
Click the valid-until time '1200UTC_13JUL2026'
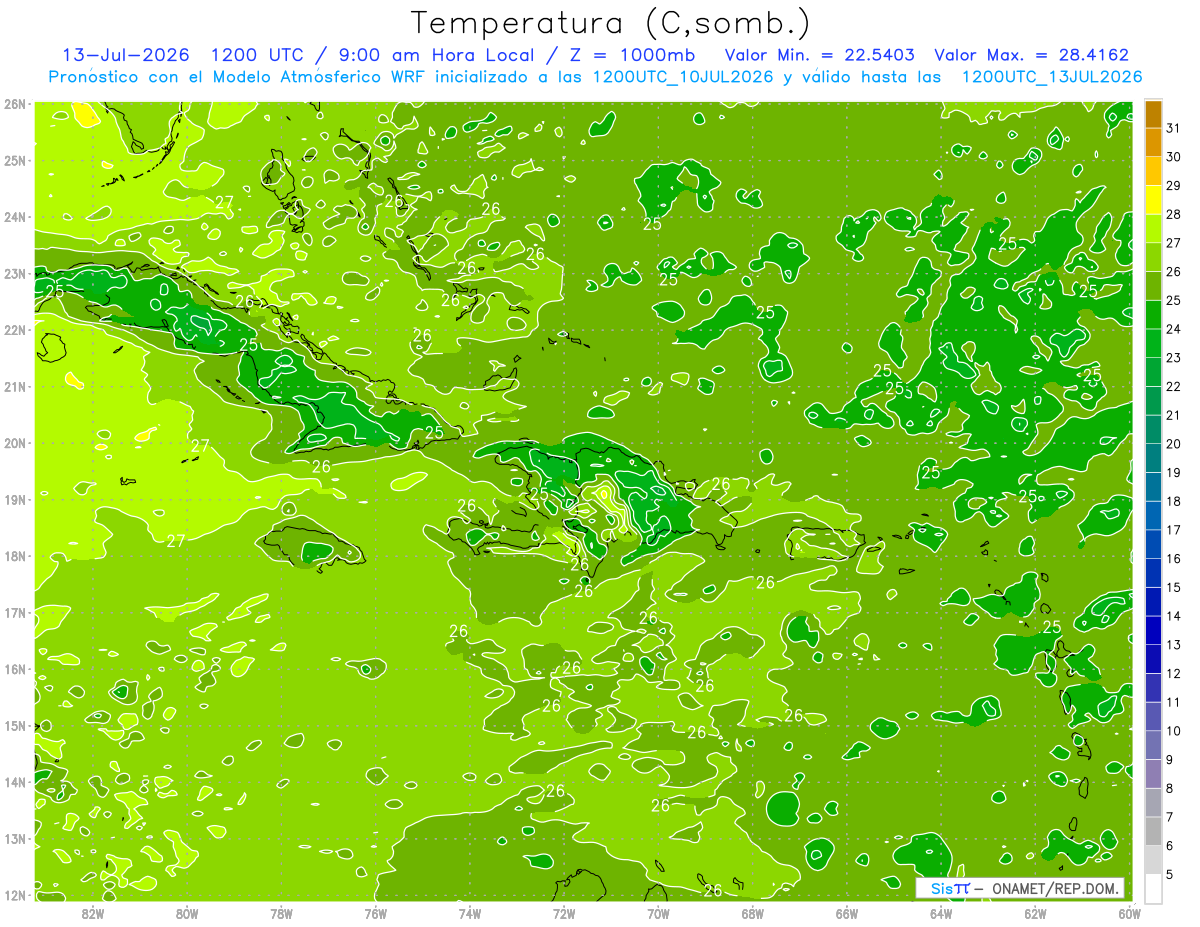pyautogui.click(x=1052, y=76)
